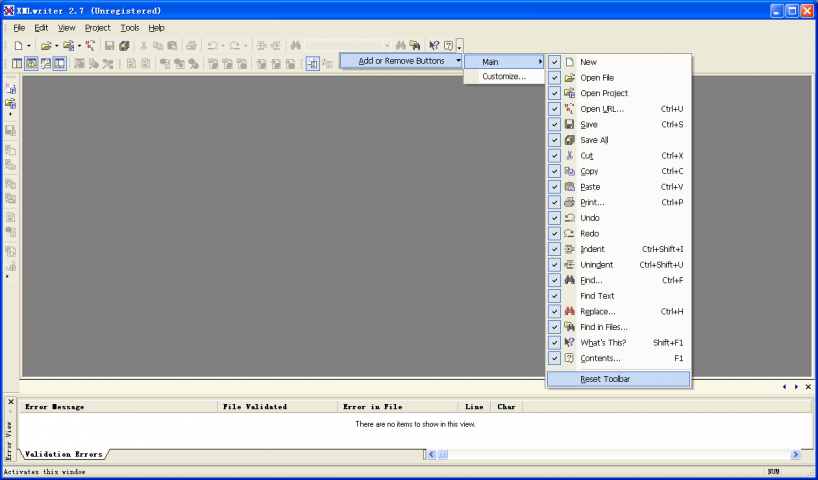Disable the Redo button checkbox
This screenshot has height=480, width=818.
coord(554,234)
